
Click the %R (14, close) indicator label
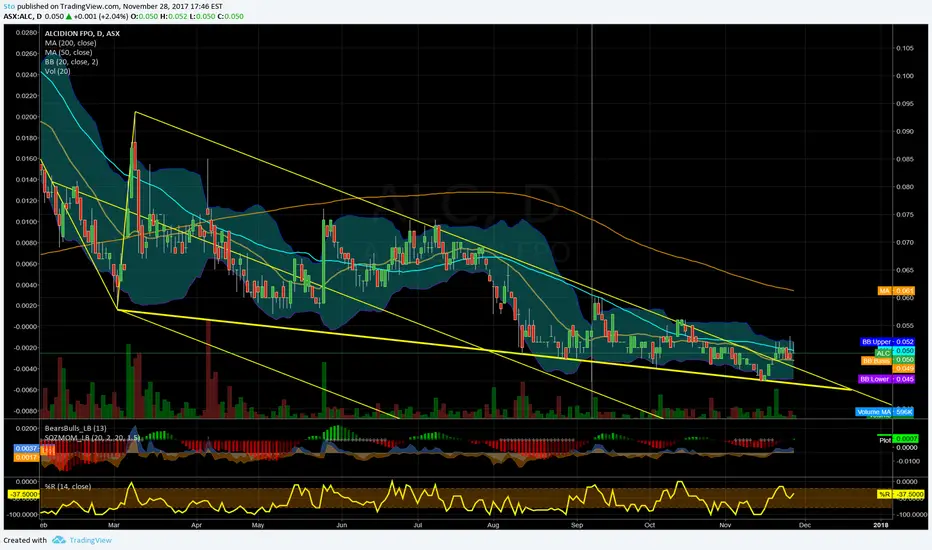tap(68, 486)
